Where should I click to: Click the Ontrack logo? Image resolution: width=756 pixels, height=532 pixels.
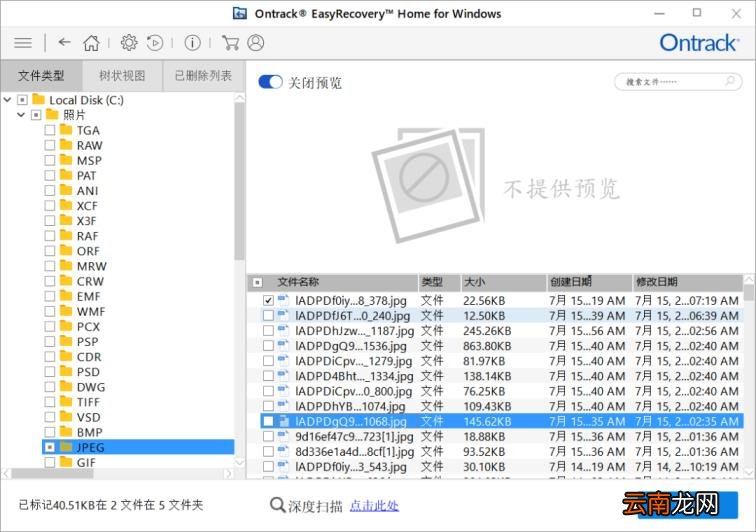coord(699,43)
